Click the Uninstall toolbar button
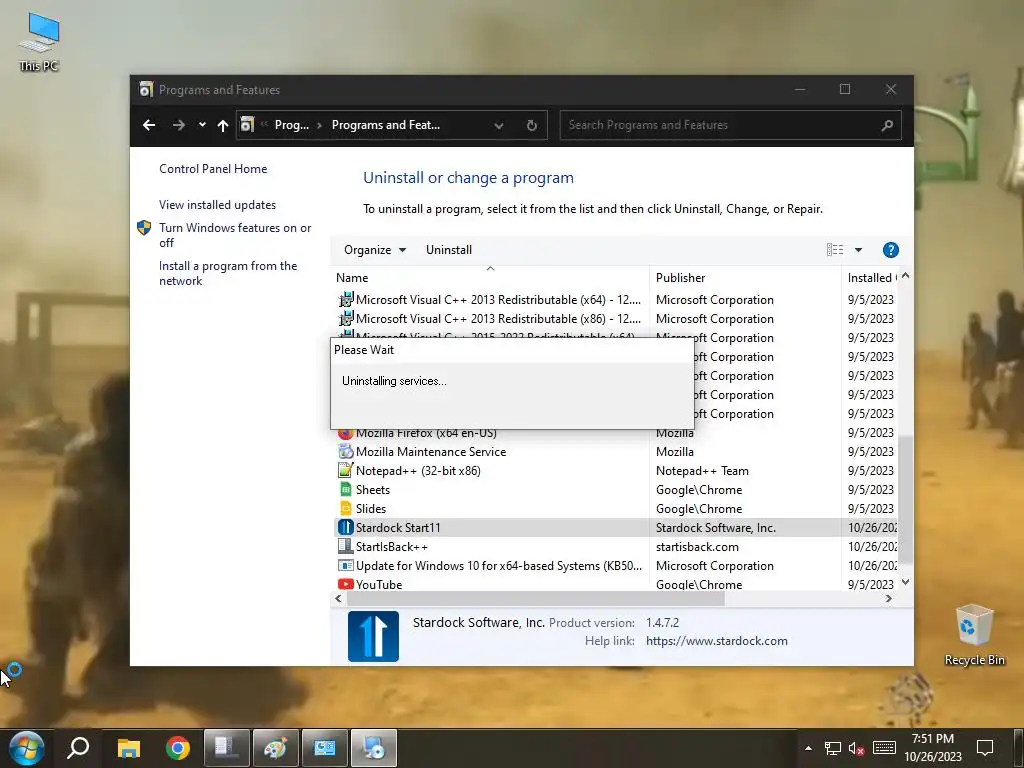 point(449,249)
